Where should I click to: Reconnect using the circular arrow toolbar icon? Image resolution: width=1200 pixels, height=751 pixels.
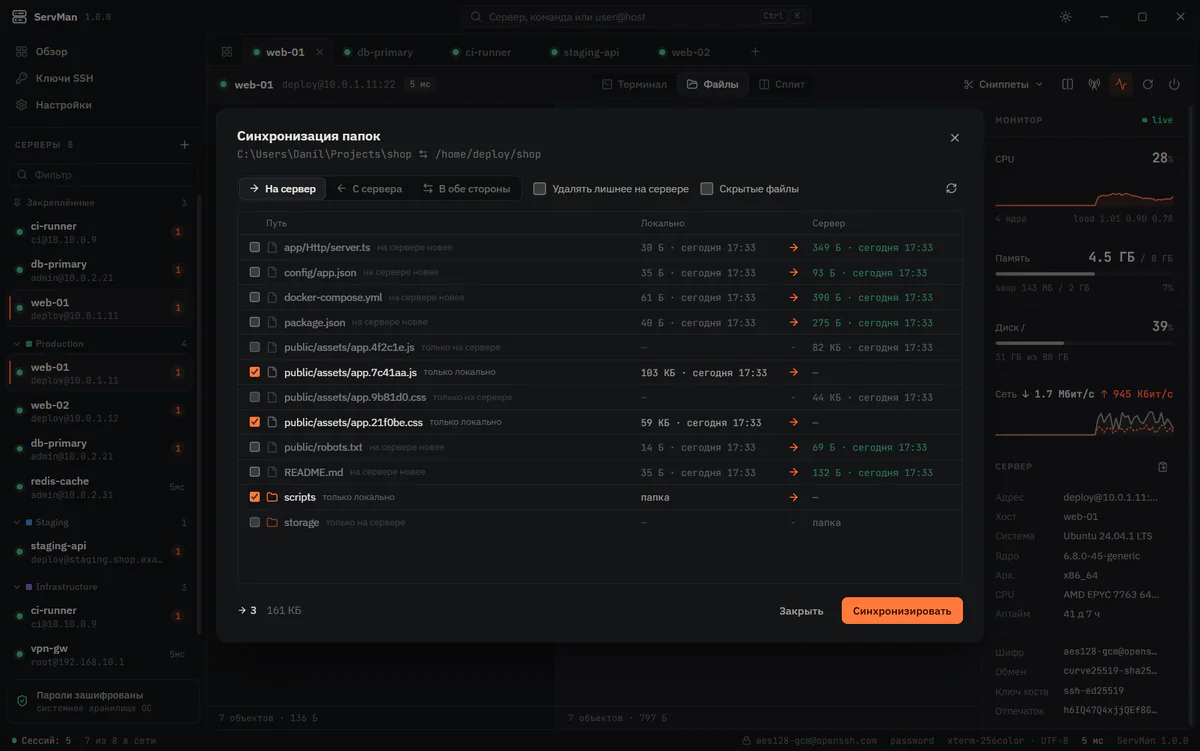pyautogui.click(x=1148, y=85)
